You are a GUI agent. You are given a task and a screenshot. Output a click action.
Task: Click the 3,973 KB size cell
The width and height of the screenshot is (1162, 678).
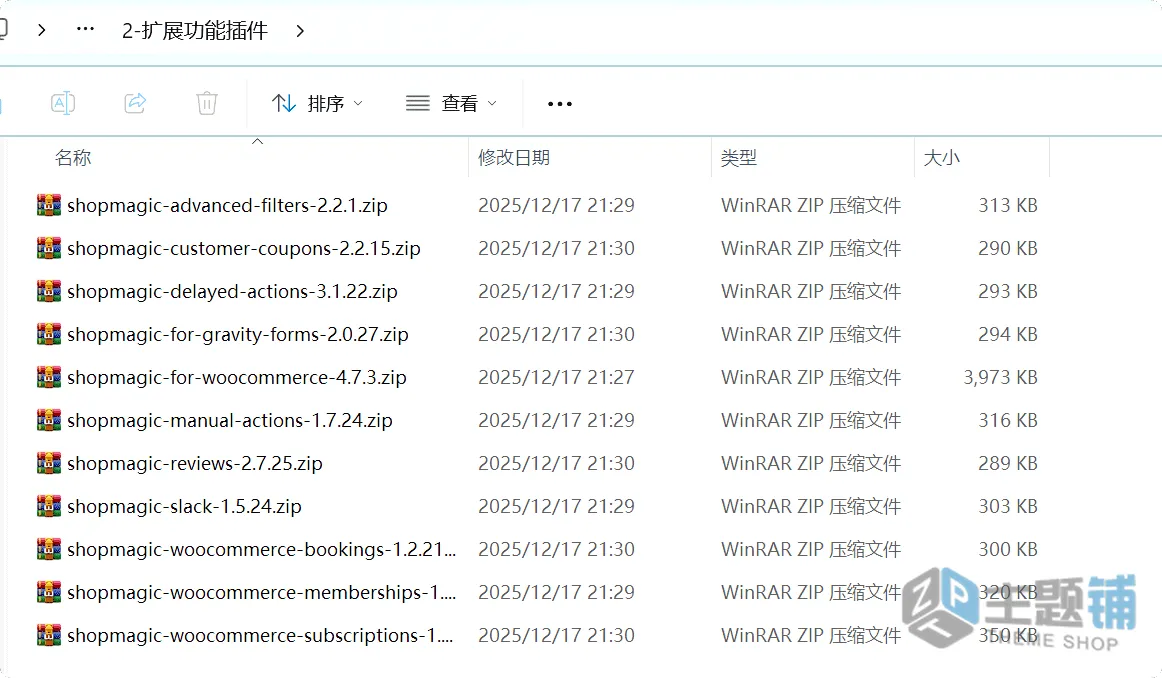click(x=1000, y=377)
